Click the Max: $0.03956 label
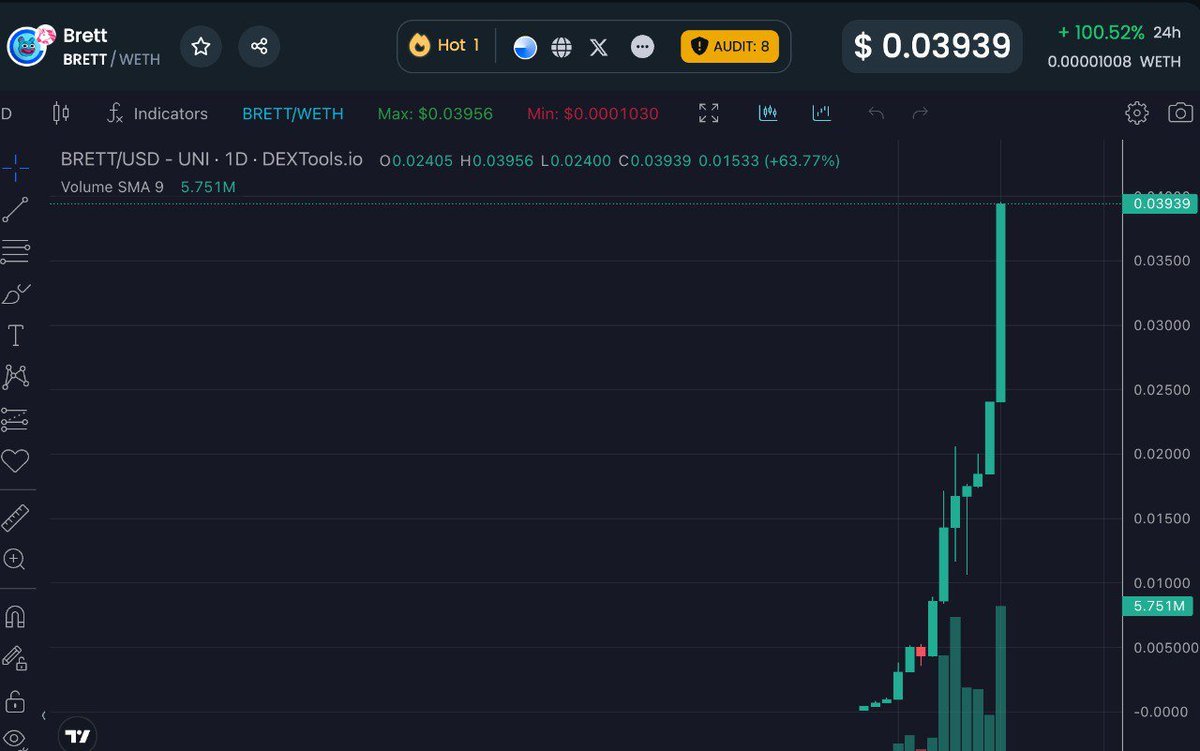Image resolution: width=1200 pixels, height=751 pixels. (435, 113)
